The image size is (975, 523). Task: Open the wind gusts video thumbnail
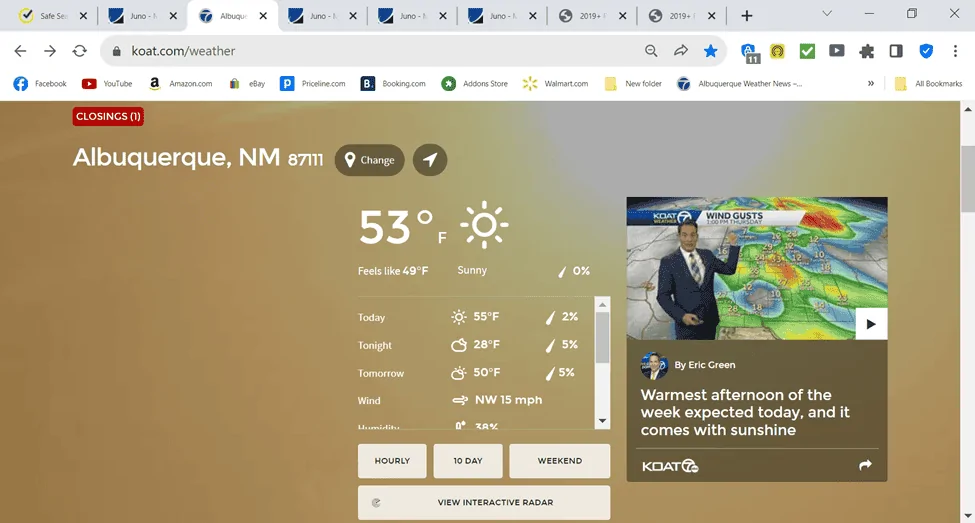757,268
